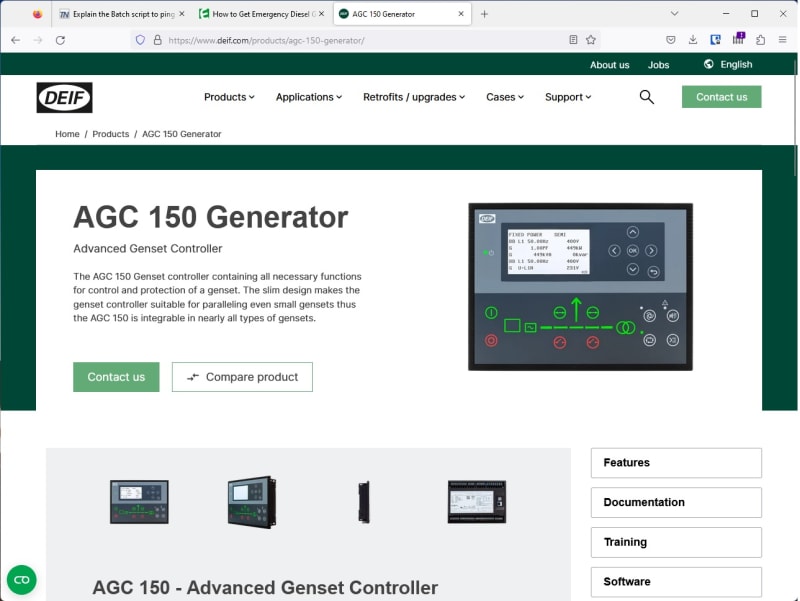Viewport: 800px width, 601px height.
Task: Click the address bar URL field
Action: pos(364,40)
